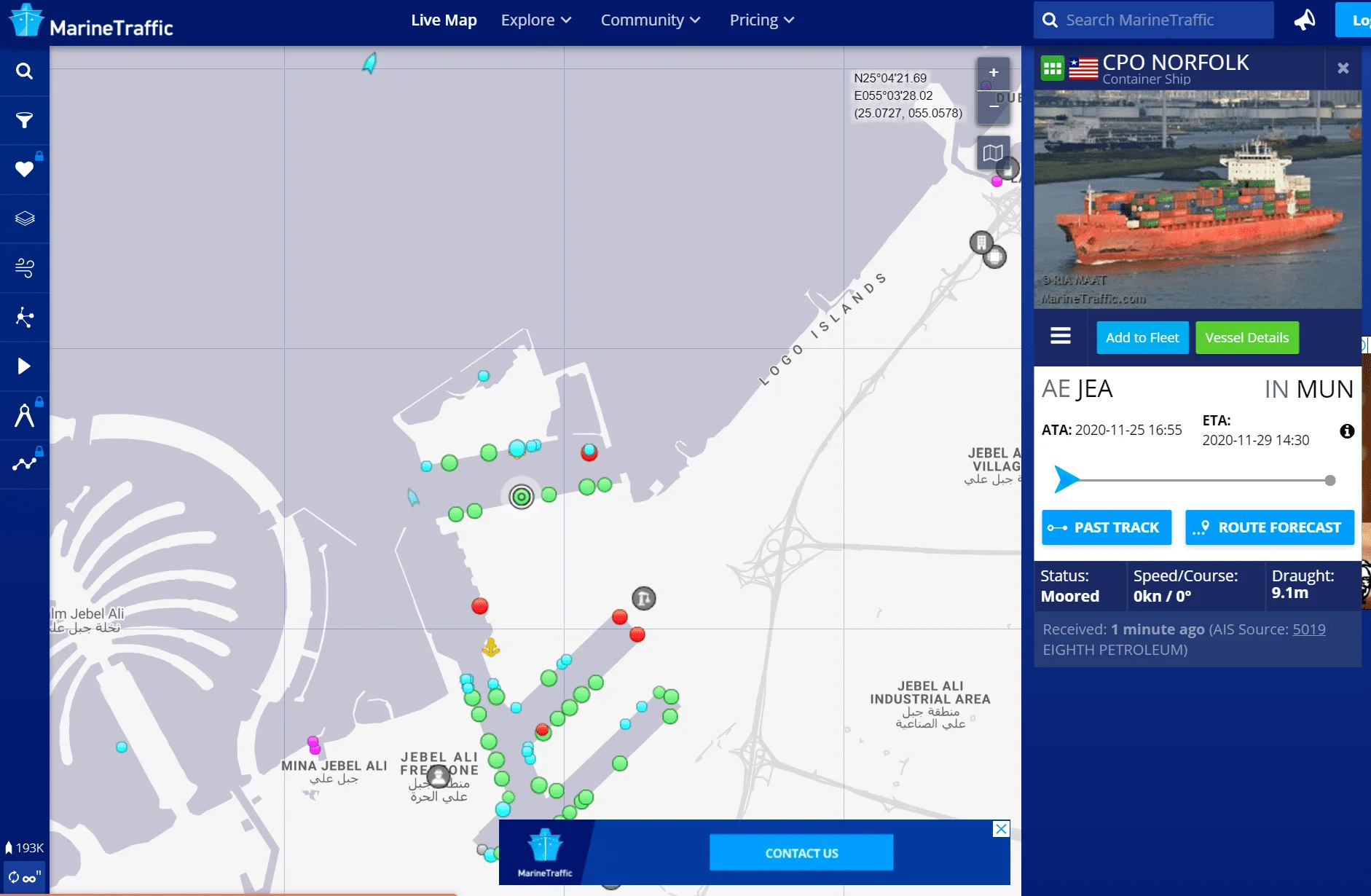Viewport: 1371px width, 896px height.
Task: Show the ROUTE FORECAST
Action: click(x=1270, y=527)
